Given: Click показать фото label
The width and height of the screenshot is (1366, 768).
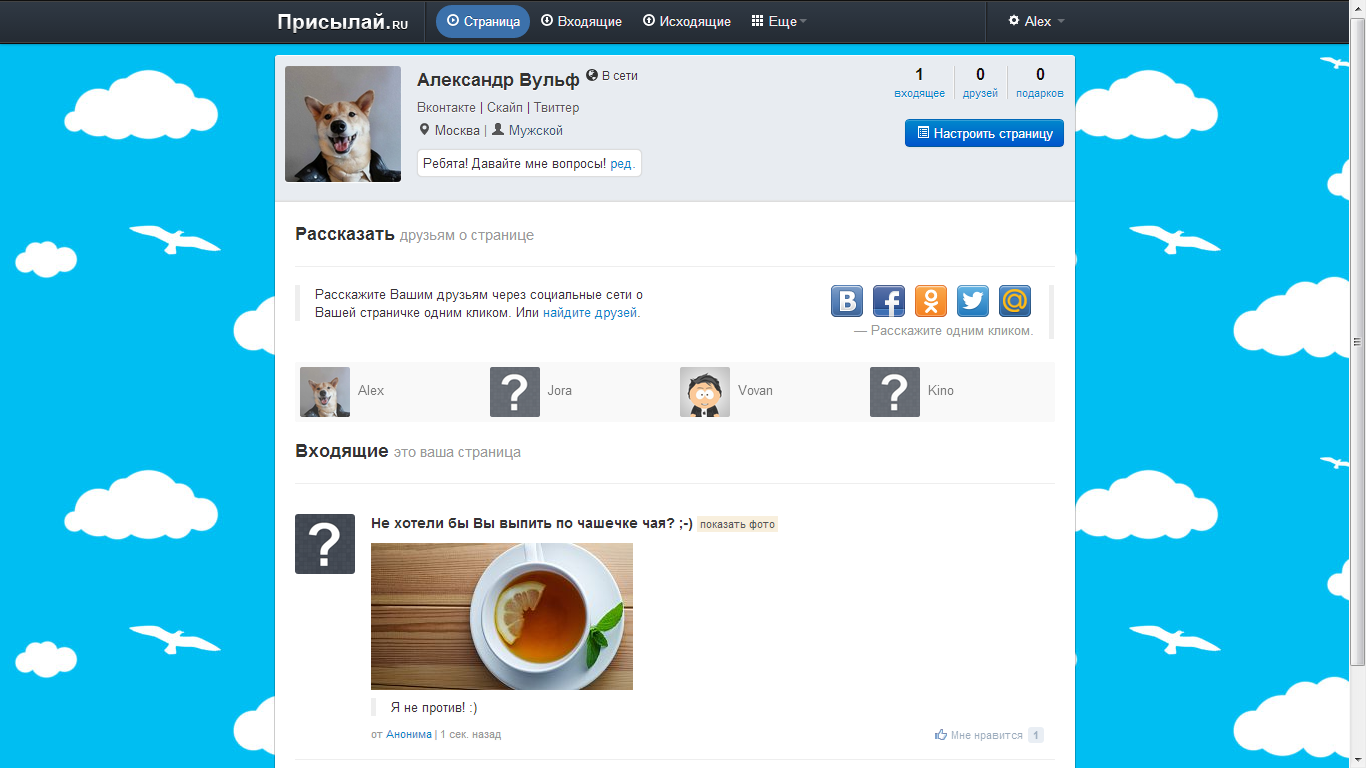Looking at the screenshot, I should 737,524.
